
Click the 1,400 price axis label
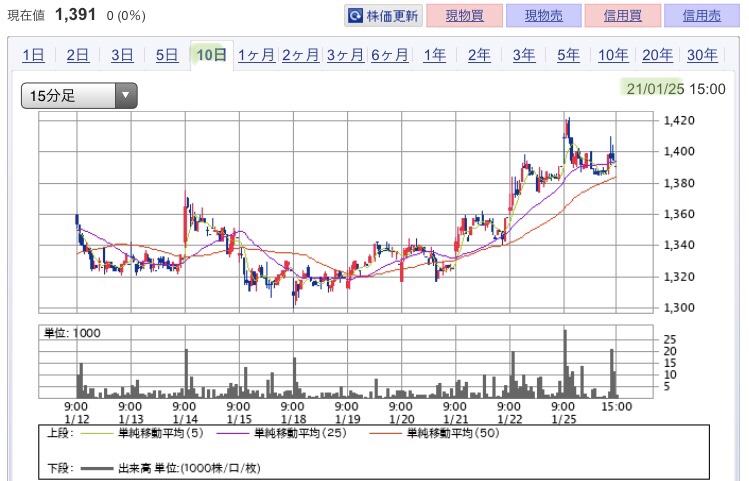(x=679, y=151)
